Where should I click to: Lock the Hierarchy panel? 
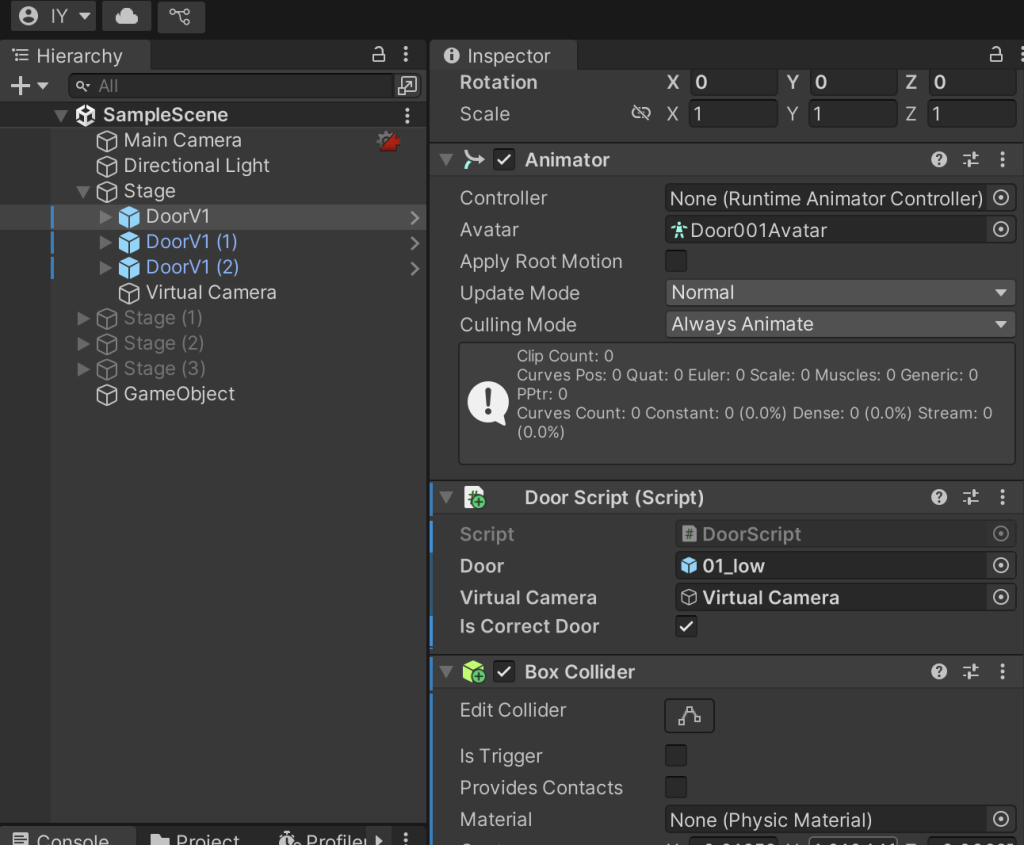[x=379, y=55]
